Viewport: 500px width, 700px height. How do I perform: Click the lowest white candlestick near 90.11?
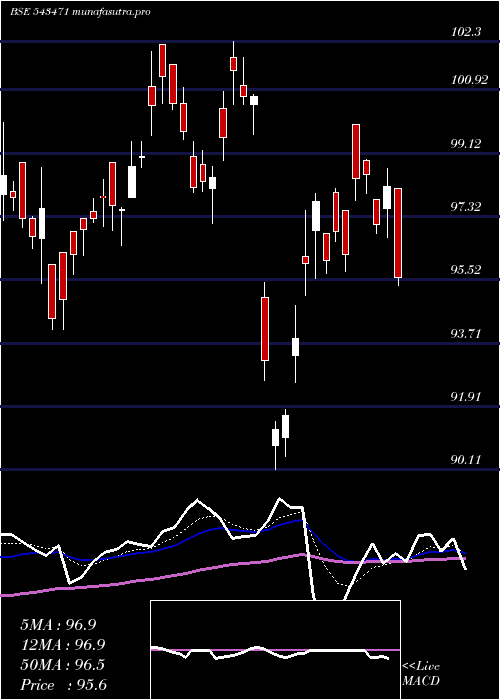275,438
